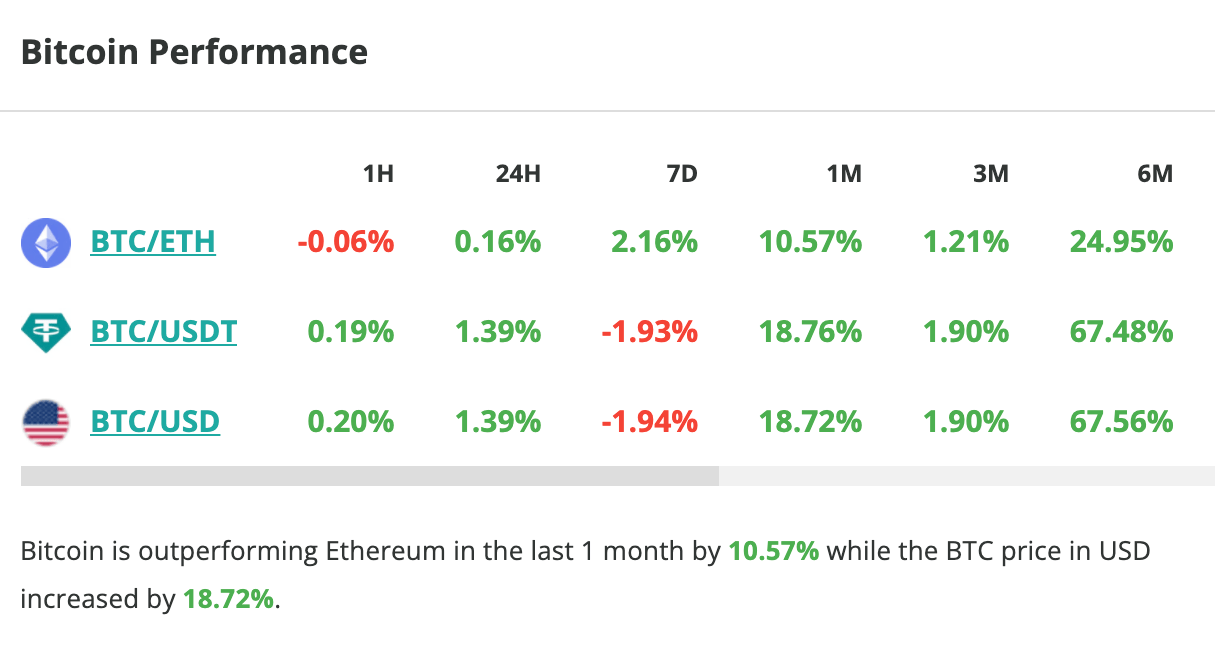
Task: Click the 24.95% BTC/ETH 6M value
Action: pos(1121,242)
